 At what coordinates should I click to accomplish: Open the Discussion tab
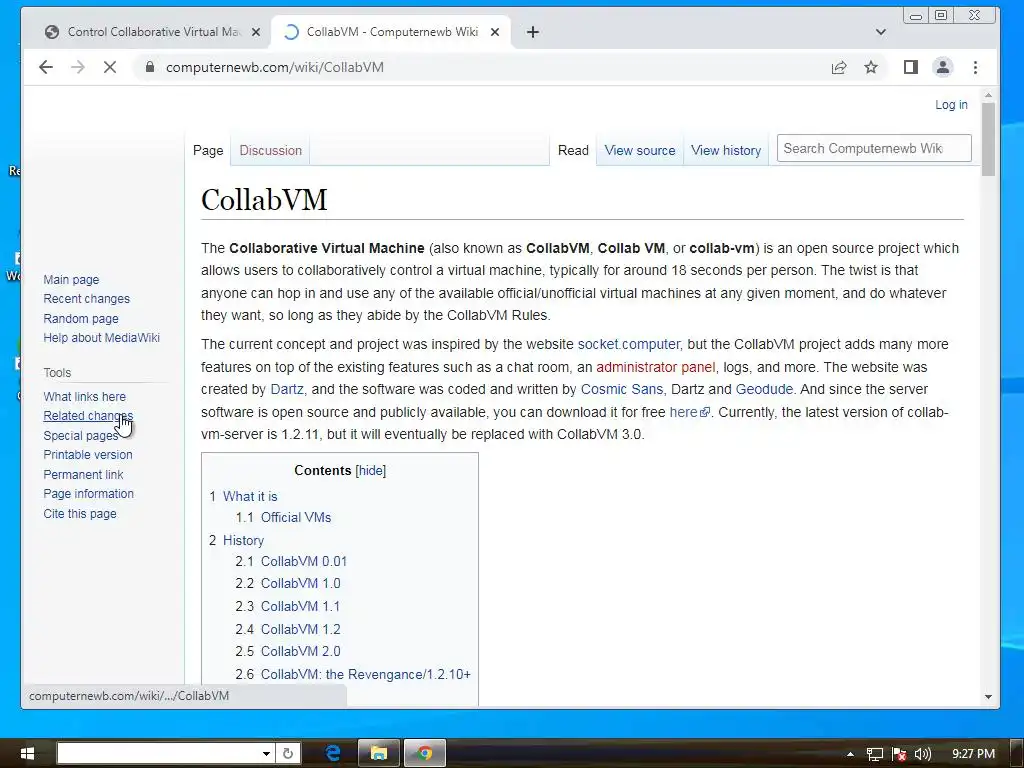pos(270,150)
